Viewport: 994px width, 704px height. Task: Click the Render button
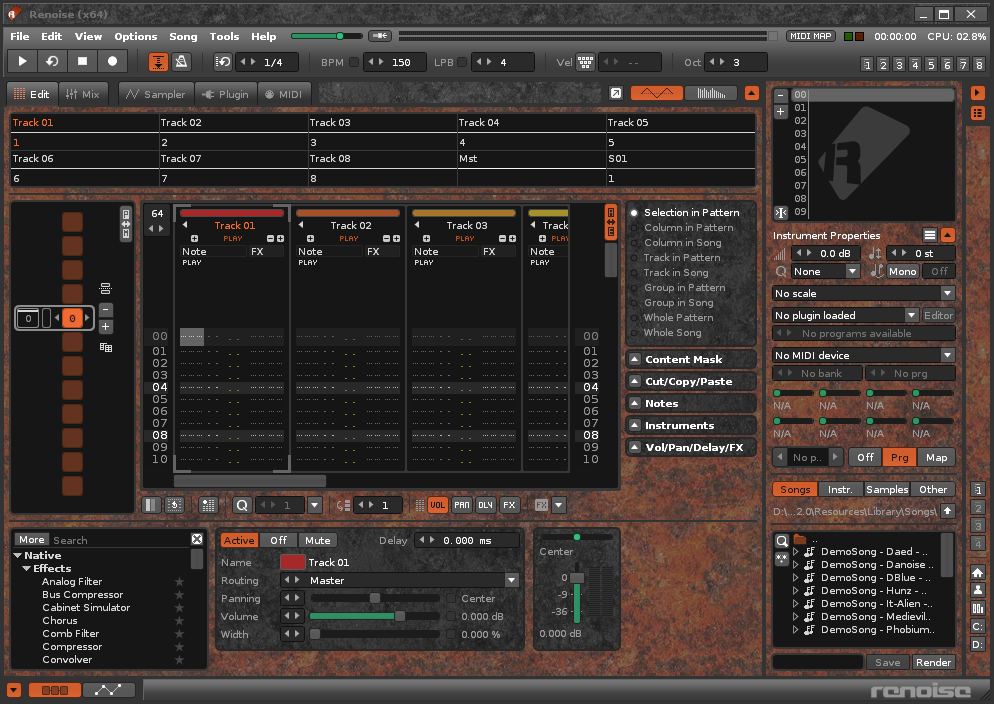click(933, 662)
